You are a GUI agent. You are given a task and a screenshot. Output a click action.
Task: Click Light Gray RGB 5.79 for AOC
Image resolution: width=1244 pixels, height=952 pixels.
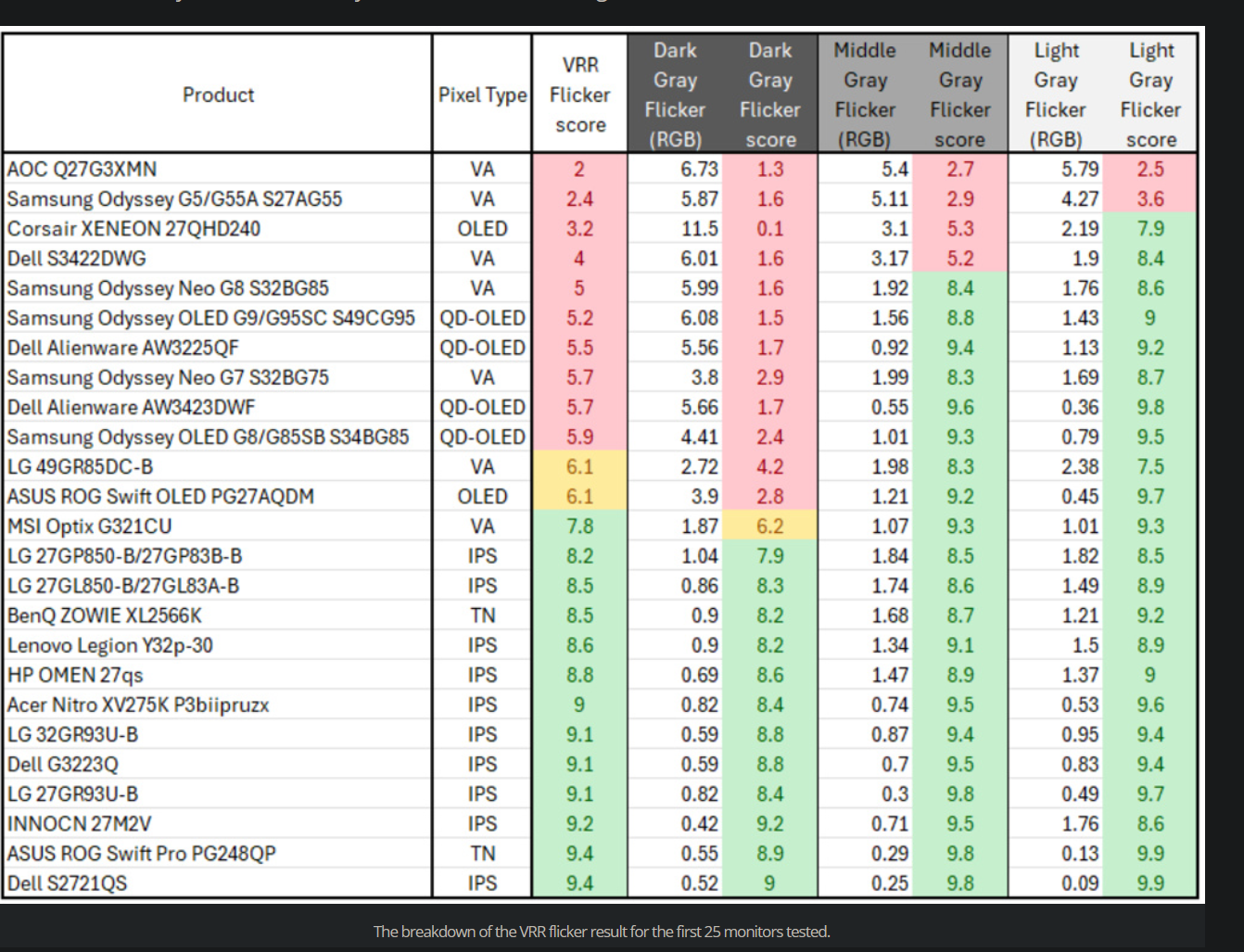click(1080, 170)
